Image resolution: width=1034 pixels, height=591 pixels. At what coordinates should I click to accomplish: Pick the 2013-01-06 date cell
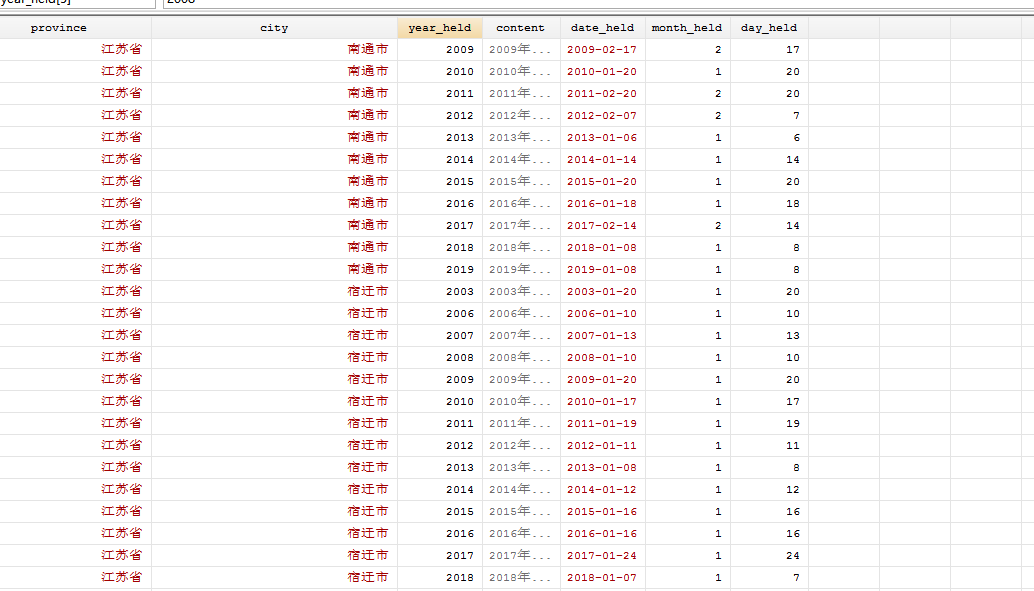click(602, 137)
